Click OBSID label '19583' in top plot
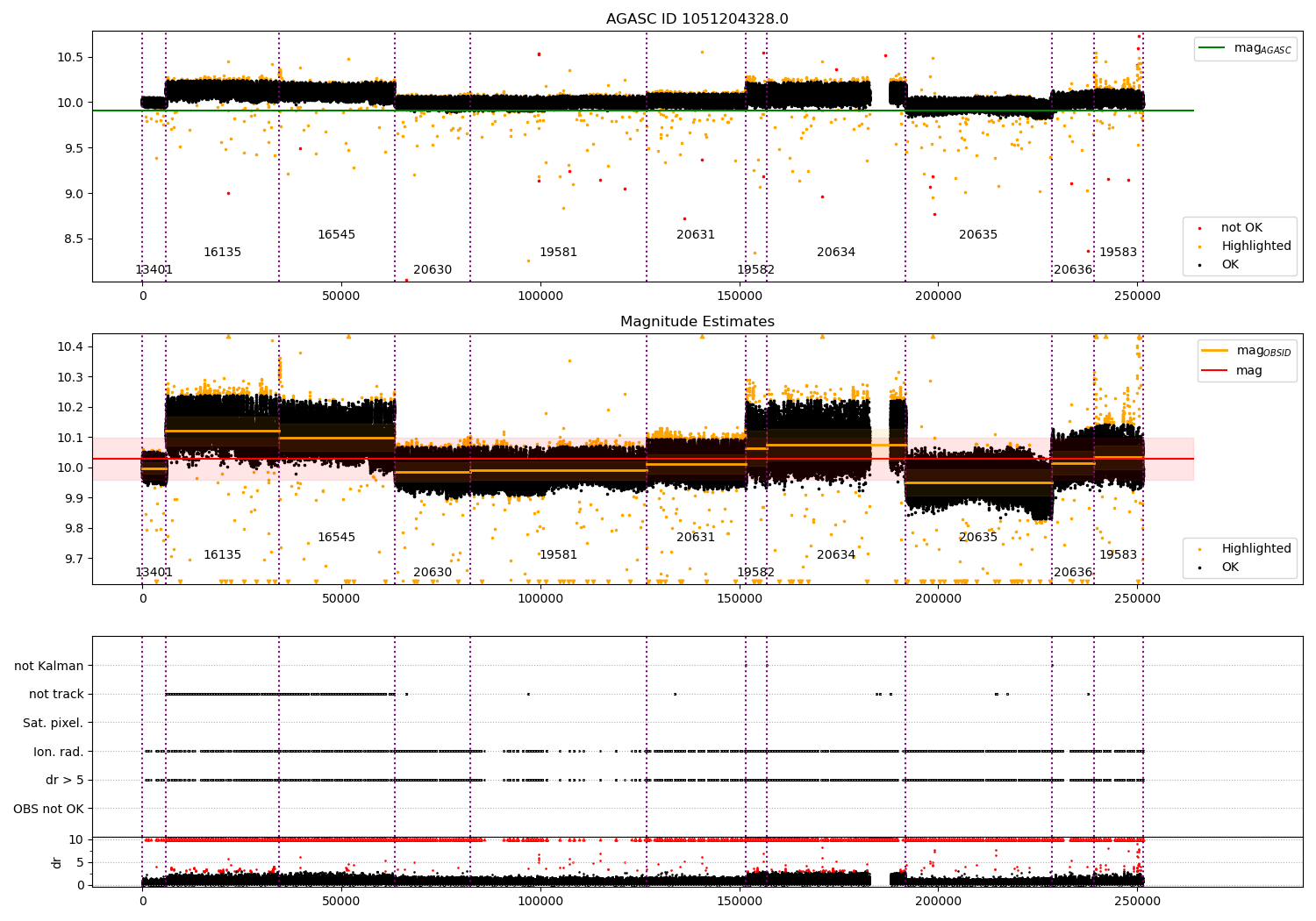The image size is (1316, 921). click(1118, 253)
